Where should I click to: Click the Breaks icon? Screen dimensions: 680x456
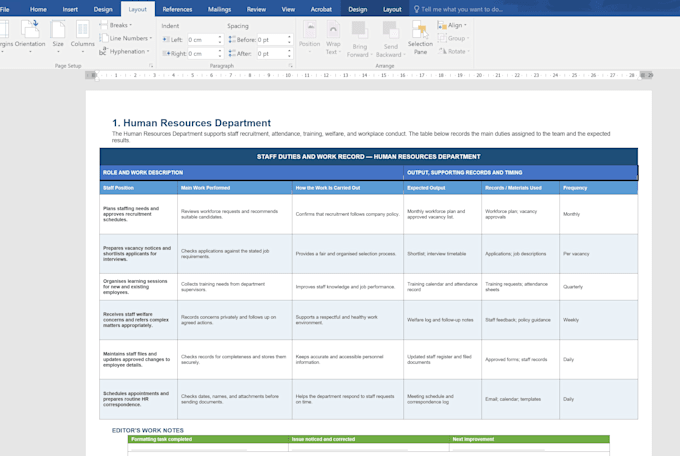coord(104,25)
